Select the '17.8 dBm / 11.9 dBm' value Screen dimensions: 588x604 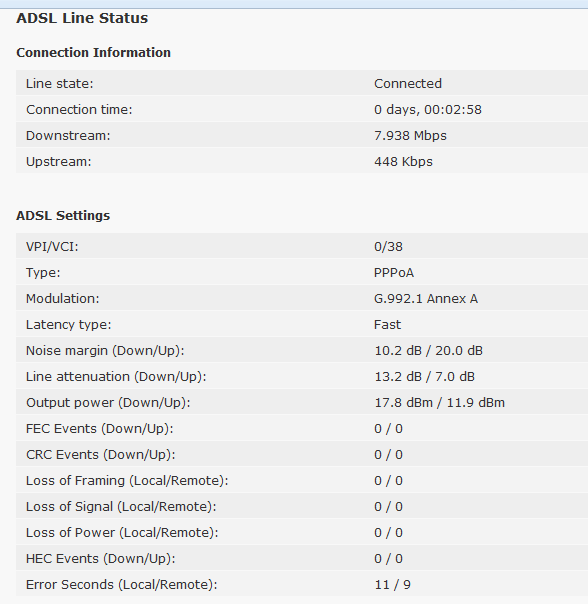click(x=440, y=403)
